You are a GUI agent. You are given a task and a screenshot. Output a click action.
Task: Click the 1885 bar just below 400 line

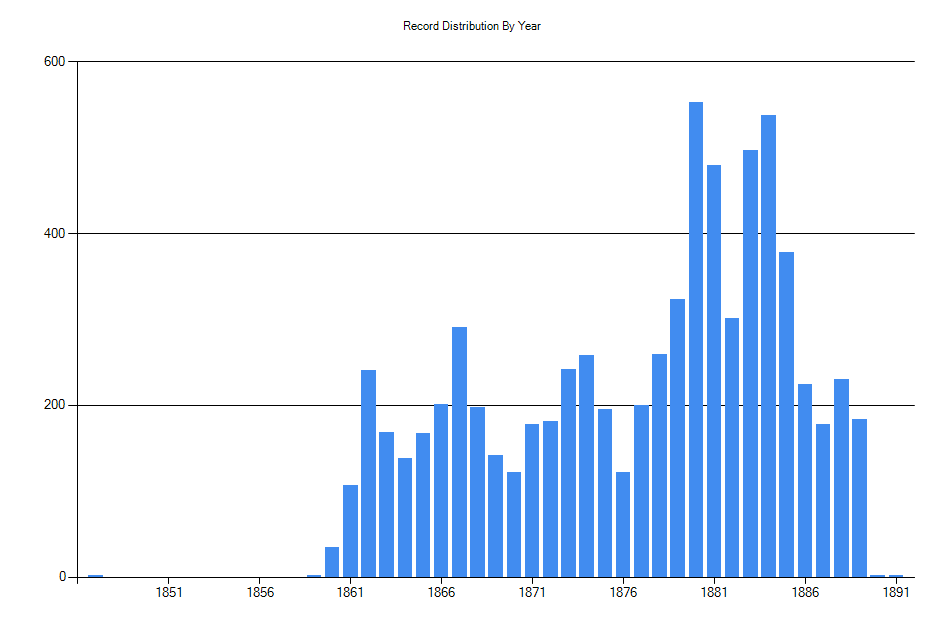point(786,415)
